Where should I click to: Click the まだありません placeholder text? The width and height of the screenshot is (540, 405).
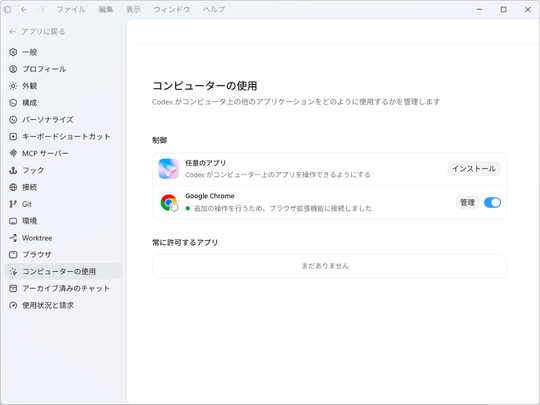(x=325, y=266)
